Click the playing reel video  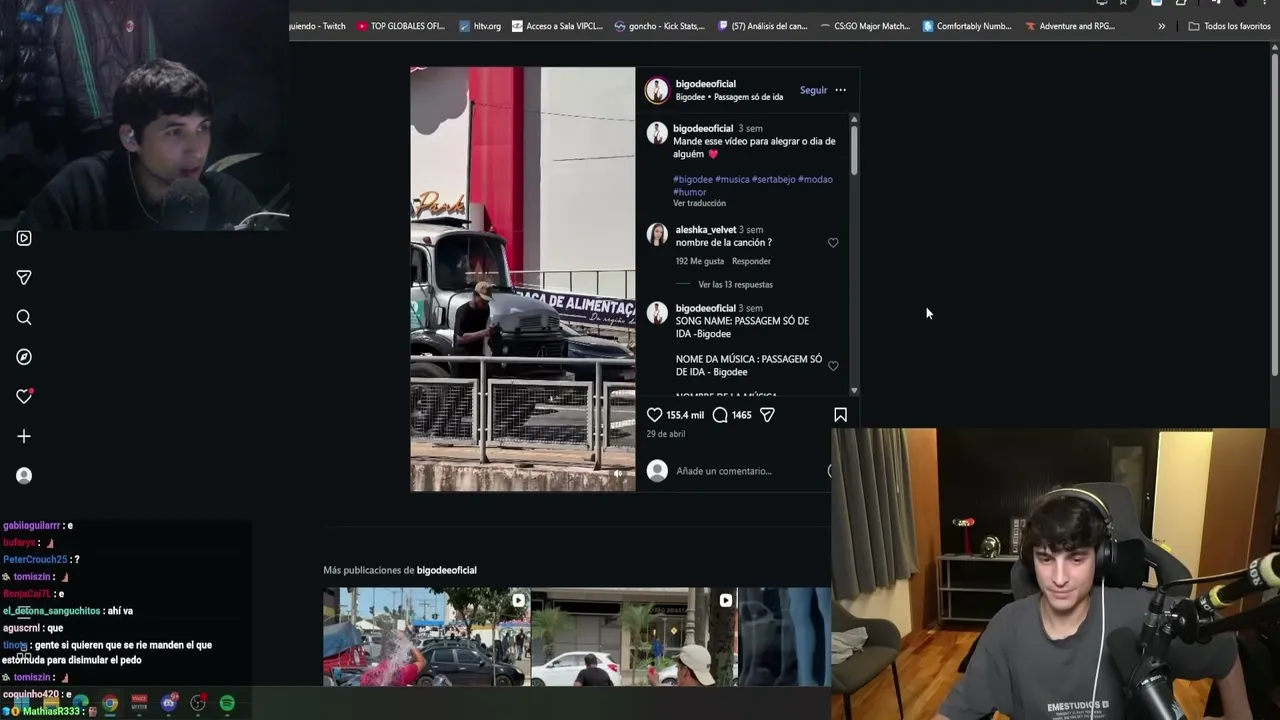tap(522, 279)
